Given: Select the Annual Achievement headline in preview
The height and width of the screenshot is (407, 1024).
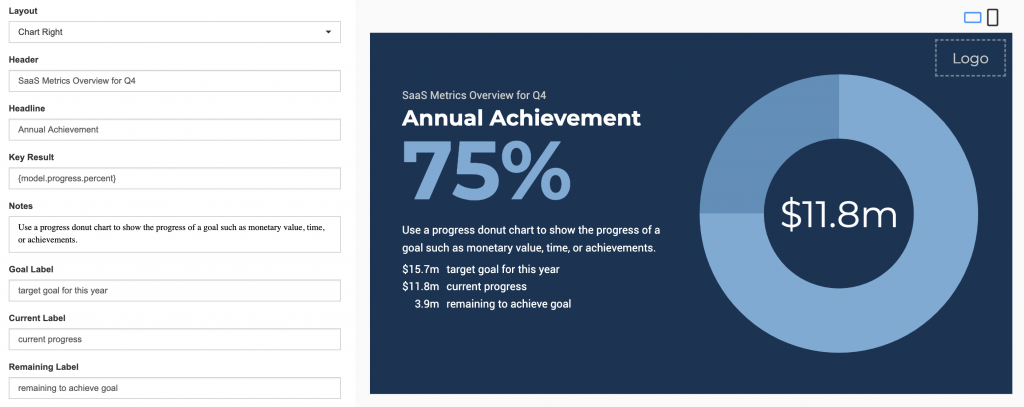Looking at the screenshot, I should 521,118.
